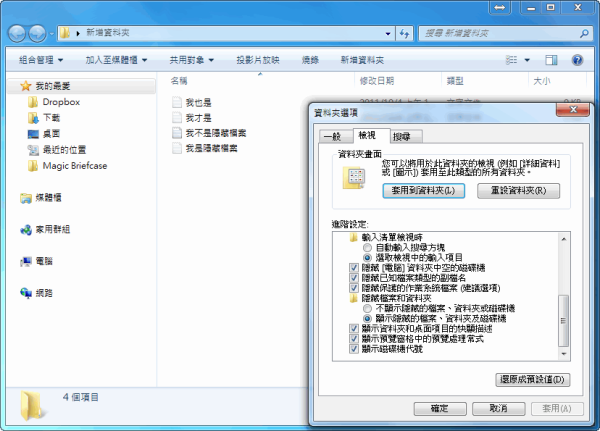Image resolution: width=600 pixels, height=431 pixels.
Task: Click the 取消 button
Action: [498, 409]
